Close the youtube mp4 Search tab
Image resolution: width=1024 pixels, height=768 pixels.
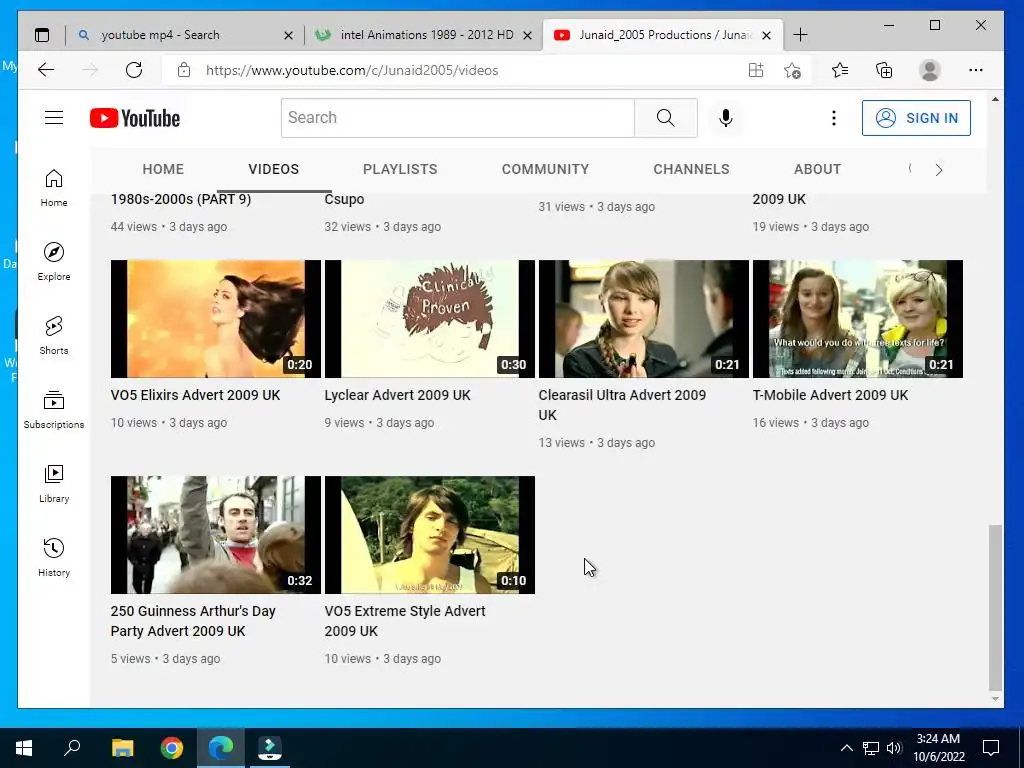tap(288, 35)
